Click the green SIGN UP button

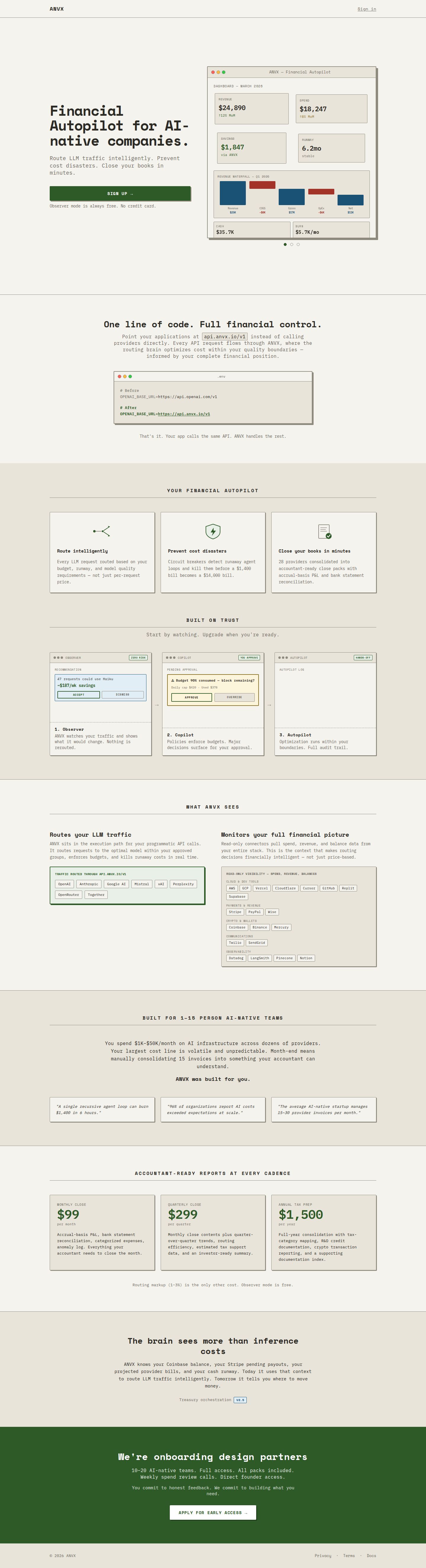coord(120,194)
